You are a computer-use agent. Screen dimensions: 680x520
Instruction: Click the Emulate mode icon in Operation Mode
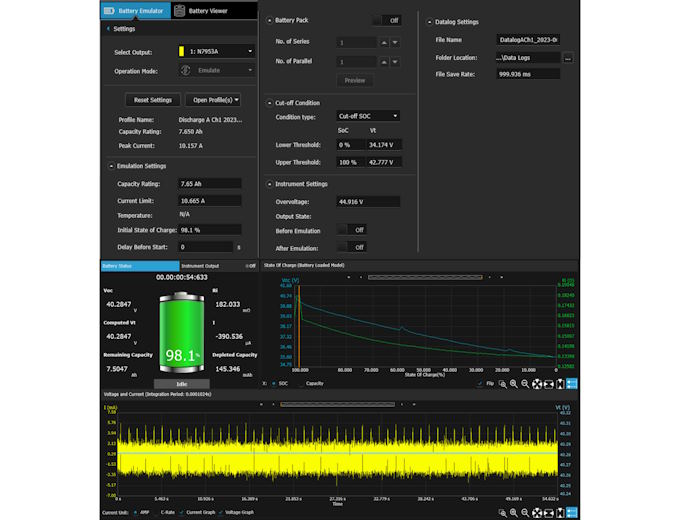pos(186,70)
